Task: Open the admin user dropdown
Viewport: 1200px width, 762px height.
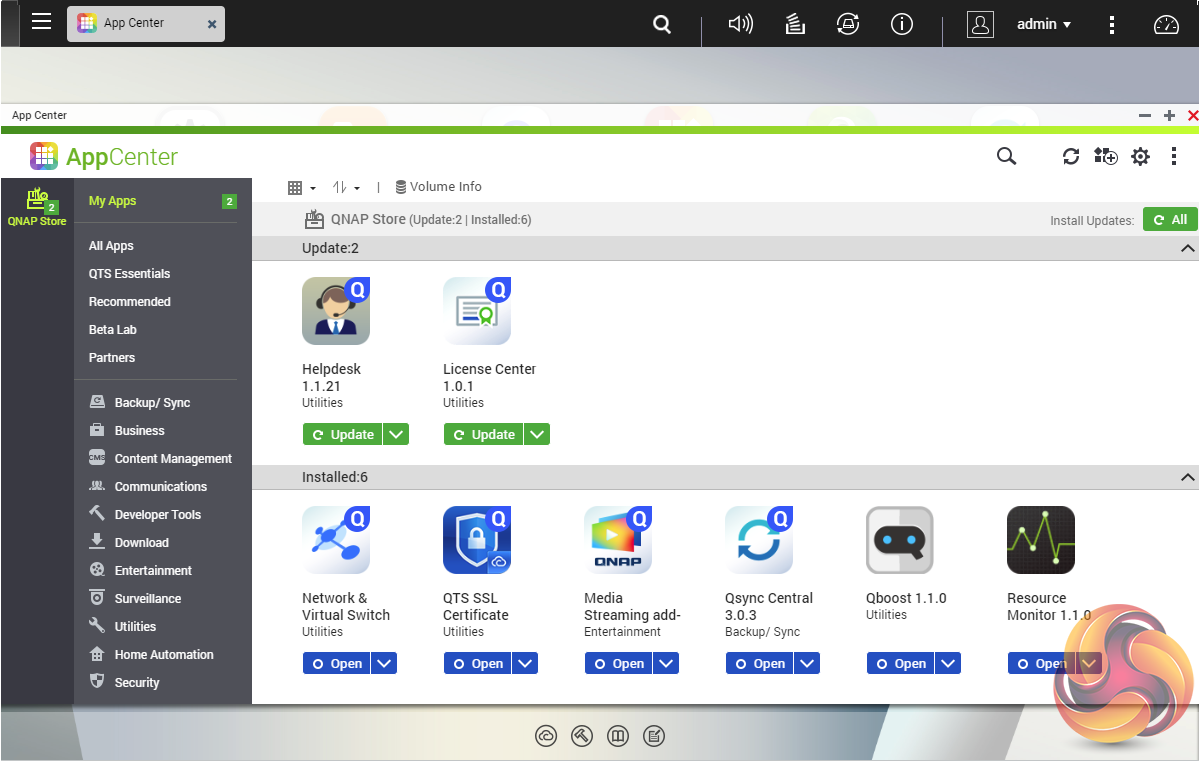Action: (1044, 24)
